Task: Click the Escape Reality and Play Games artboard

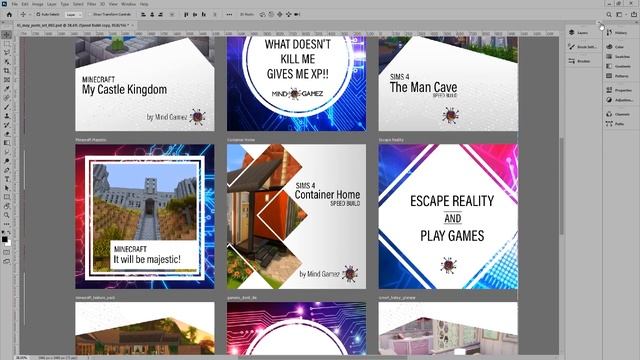Action: tap(448, 216)
